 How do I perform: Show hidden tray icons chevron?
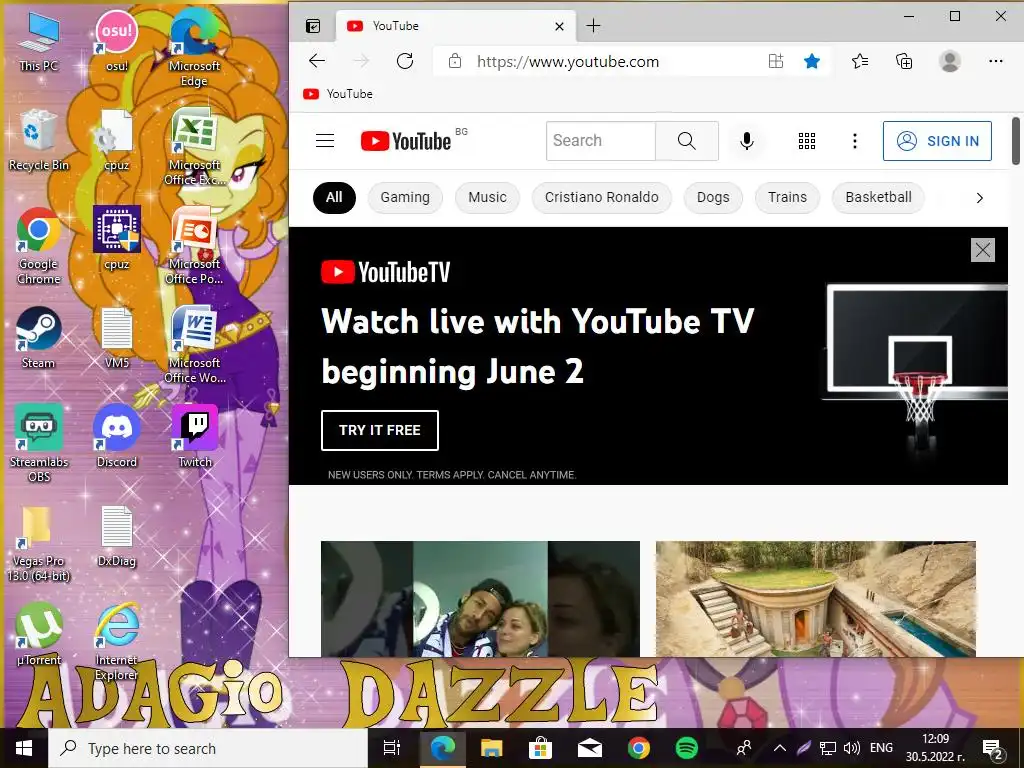click(x=780, y=748)
